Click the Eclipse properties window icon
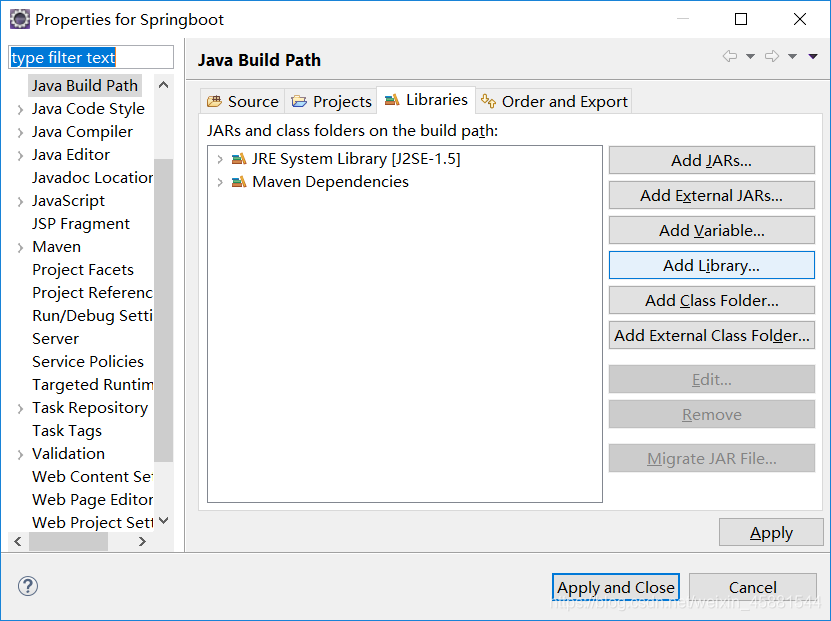 (20, 20)
